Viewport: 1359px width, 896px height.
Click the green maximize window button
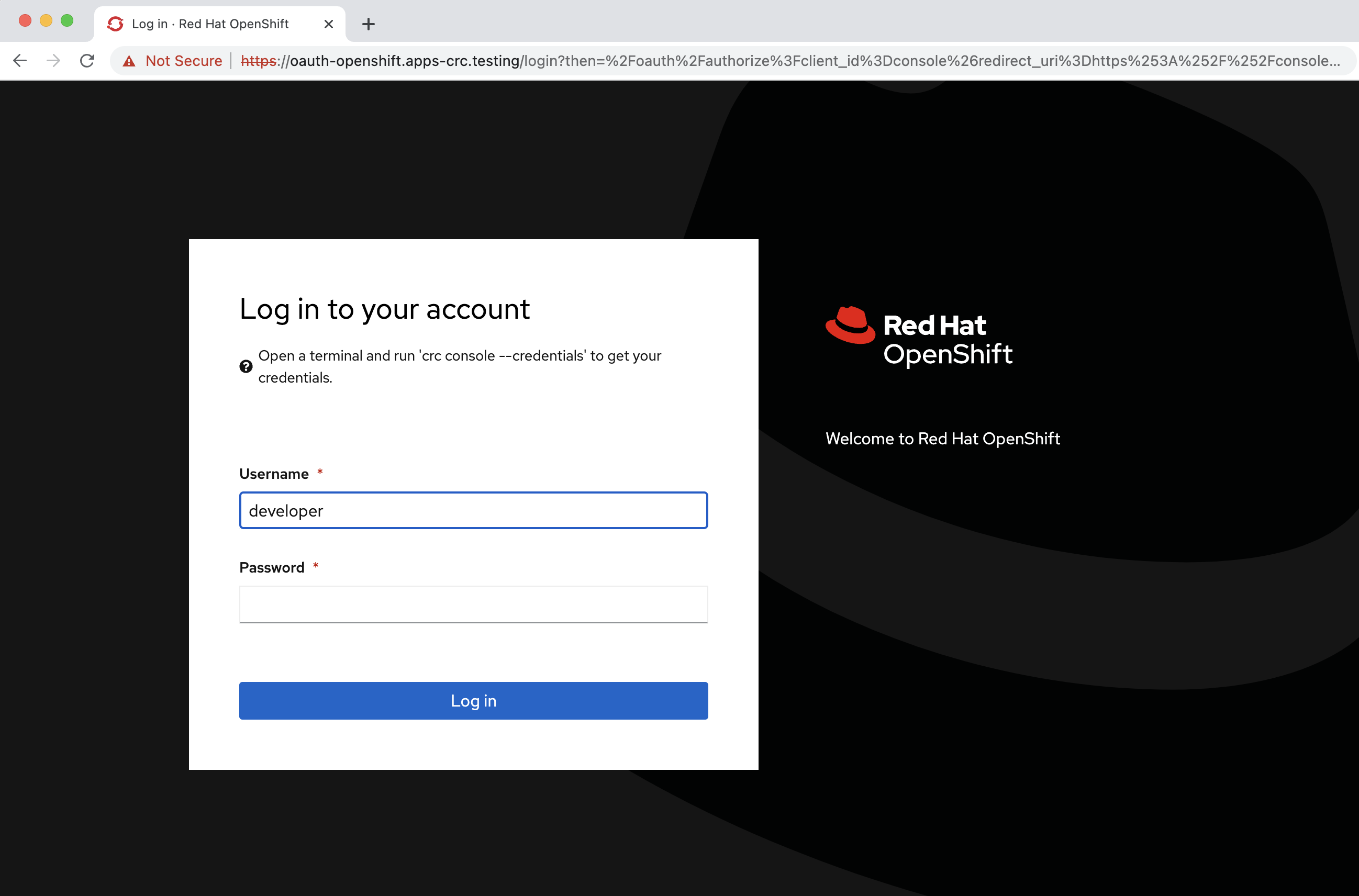67,20
